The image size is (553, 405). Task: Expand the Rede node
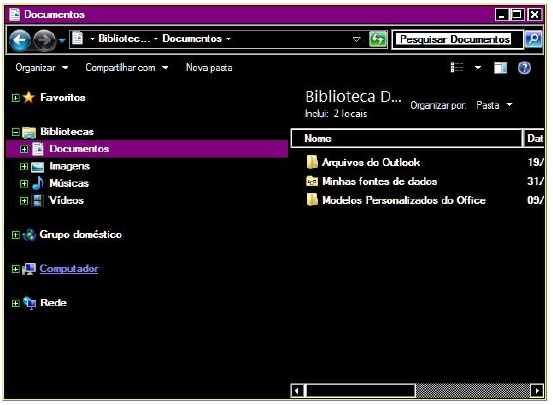tap(16, 303)
